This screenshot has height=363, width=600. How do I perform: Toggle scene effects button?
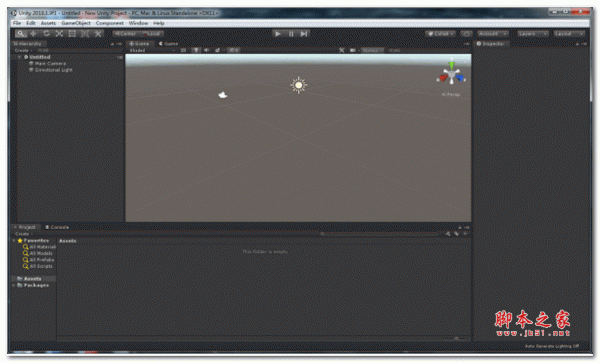(x=218, y=50)
